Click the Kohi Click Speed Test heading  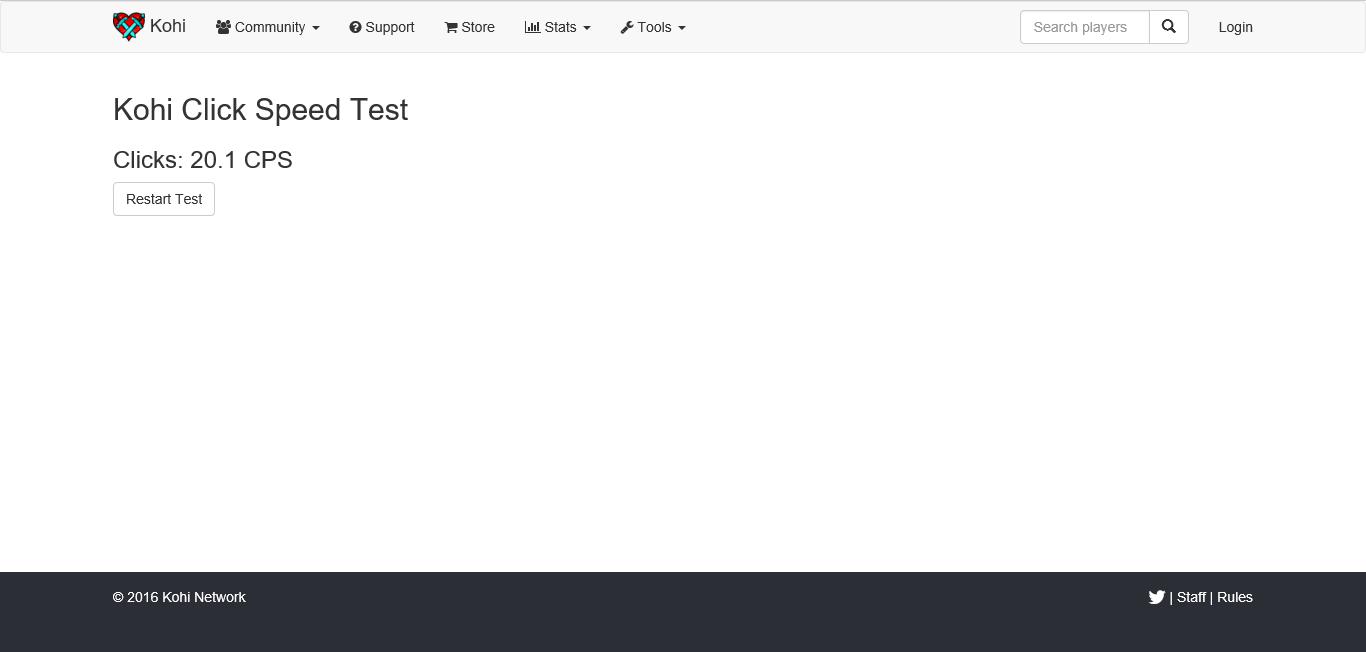261,110
